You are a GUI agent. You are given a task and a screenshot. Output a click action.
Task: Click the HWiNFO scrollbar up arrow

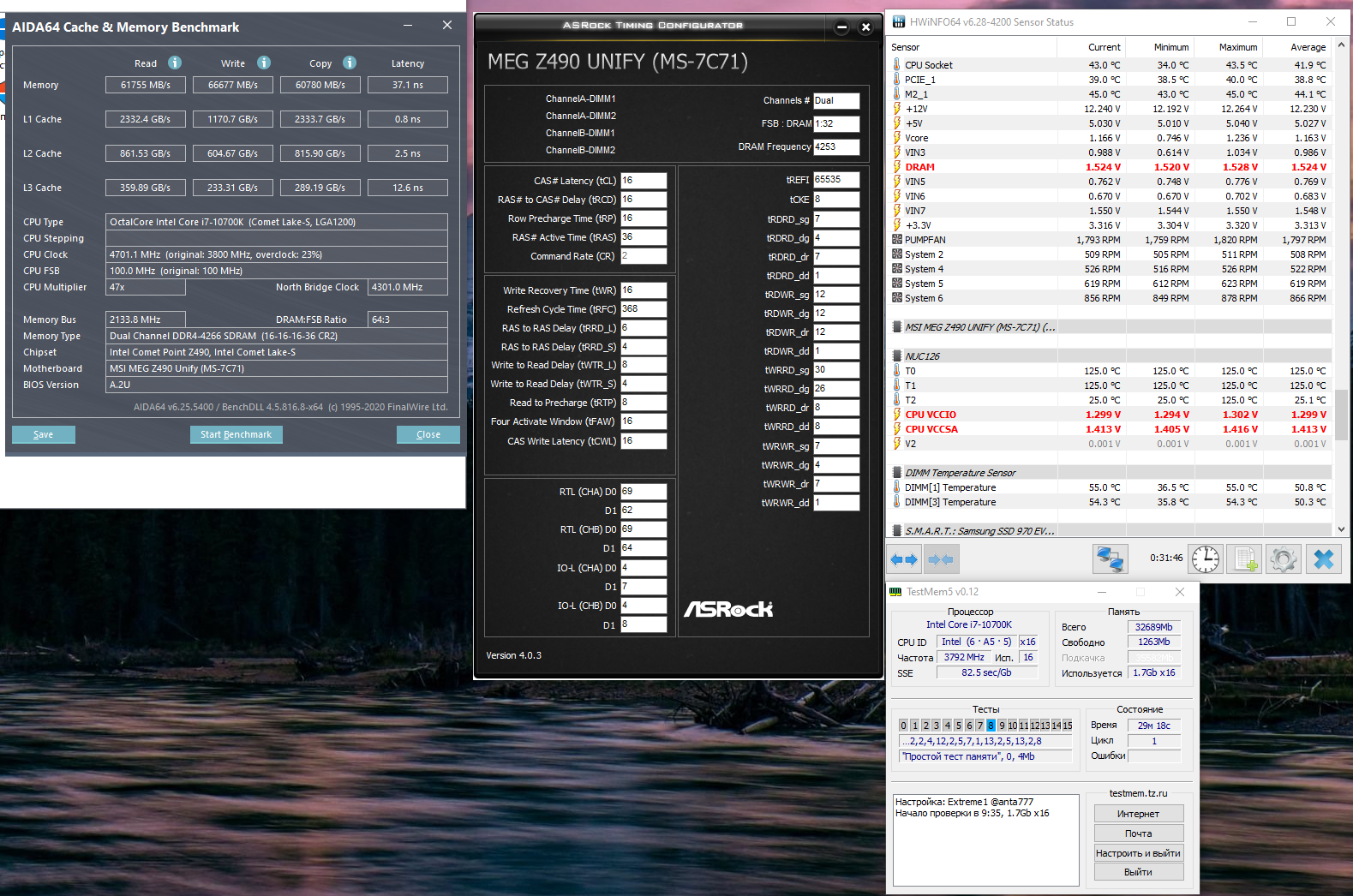[x=1341, y=45]
